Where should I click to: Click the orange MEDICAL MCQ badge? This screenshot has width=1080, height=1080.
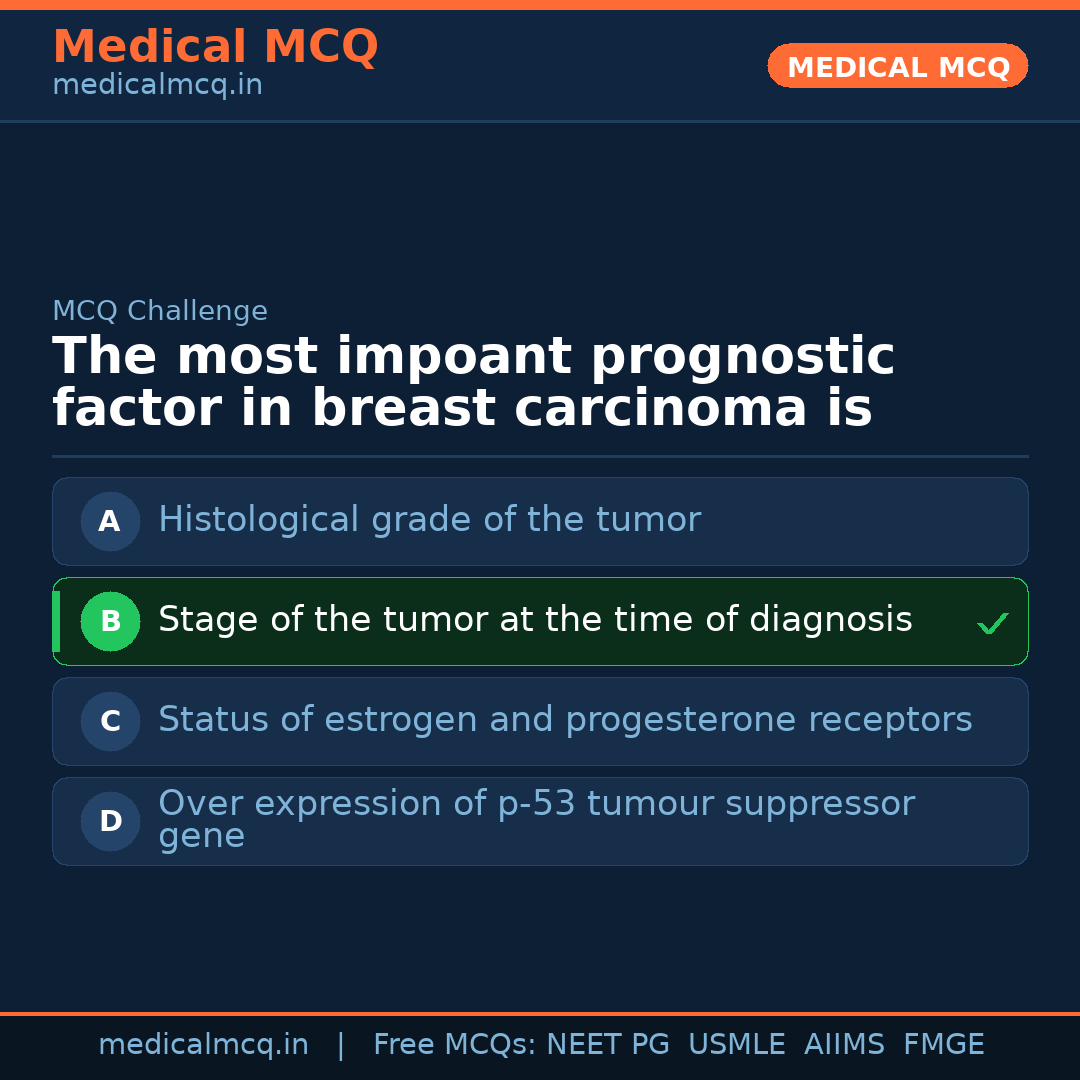coord(897,66)
